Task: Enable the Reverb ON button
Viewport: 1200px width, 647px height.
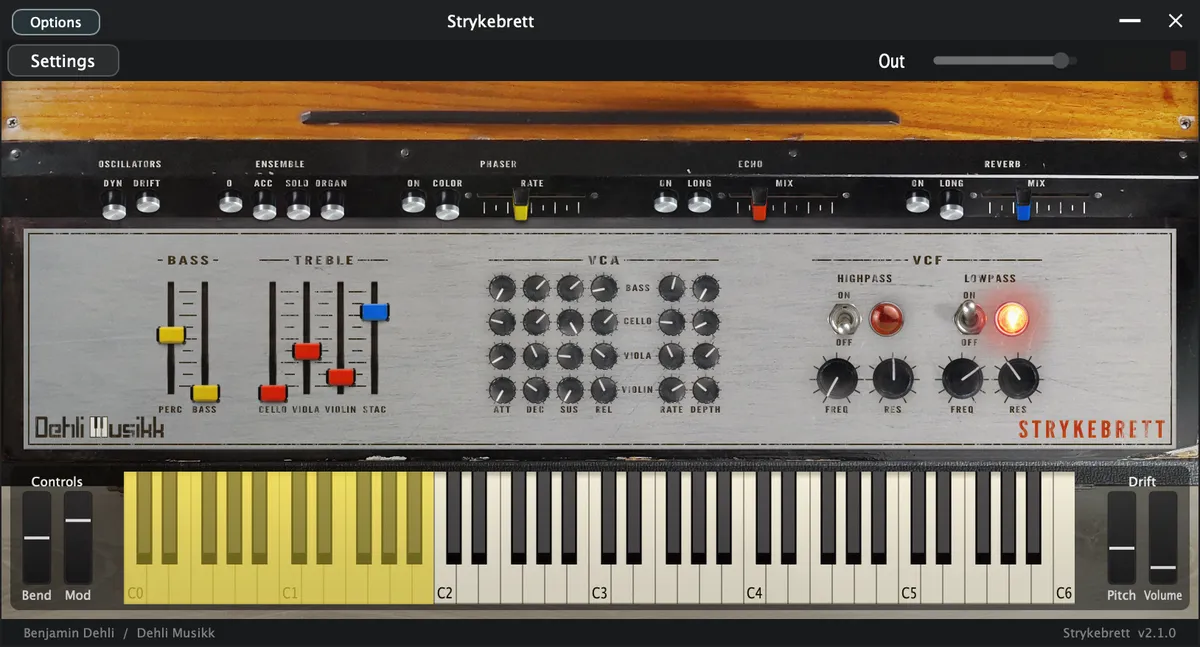Action: pos(917,203)
